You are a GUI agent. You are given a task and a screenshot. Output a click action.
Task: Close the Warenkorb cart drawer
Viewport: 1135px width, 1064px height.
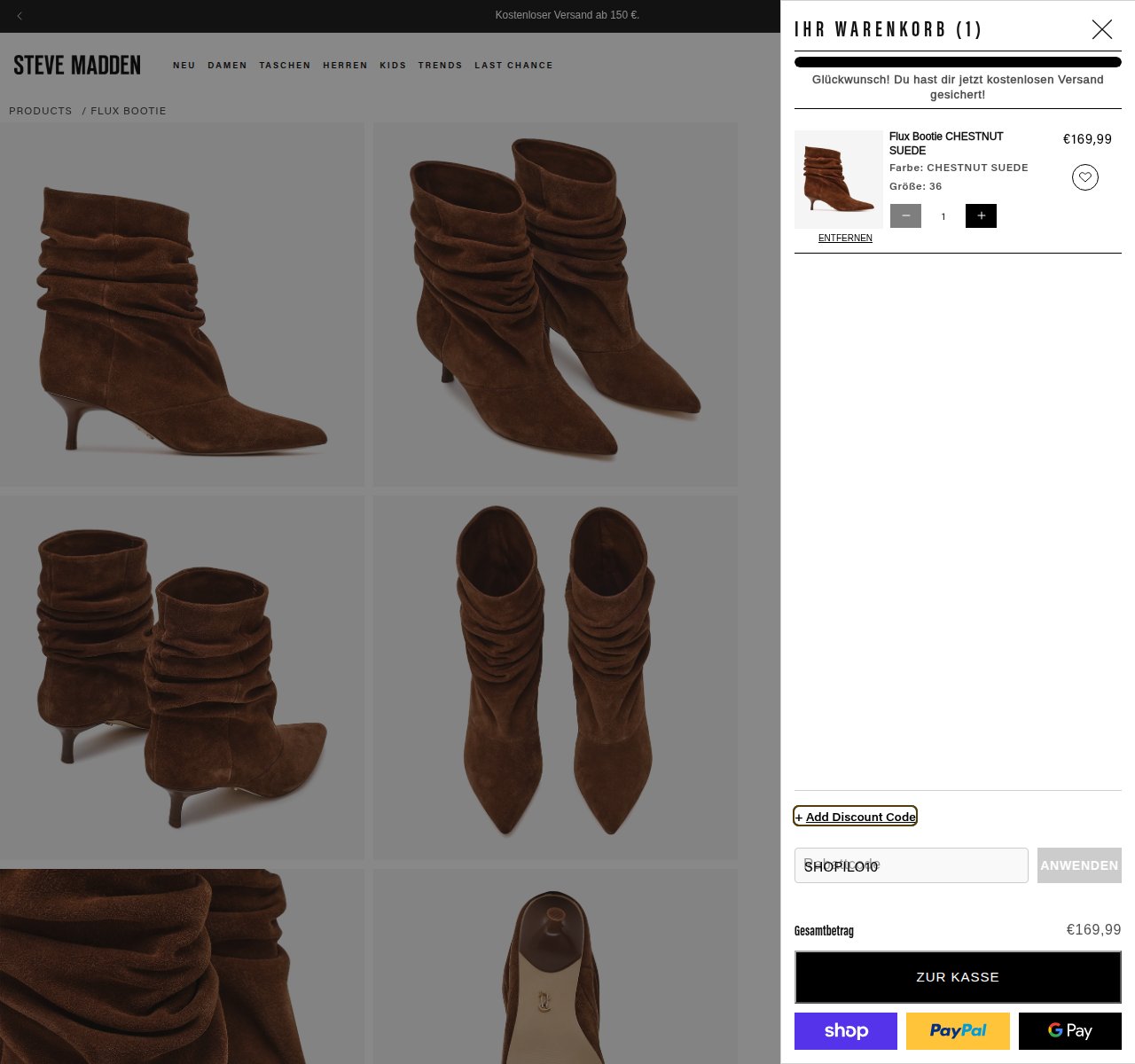(1101, 29)
